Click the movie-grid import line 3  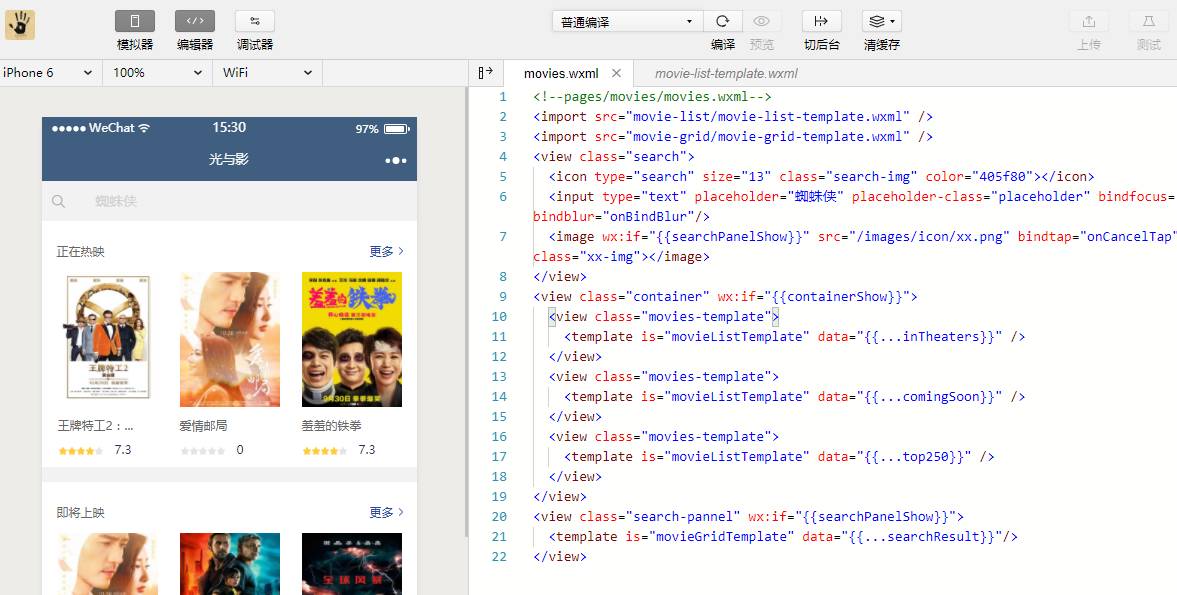pyautogui.click(x=733, y=137)
